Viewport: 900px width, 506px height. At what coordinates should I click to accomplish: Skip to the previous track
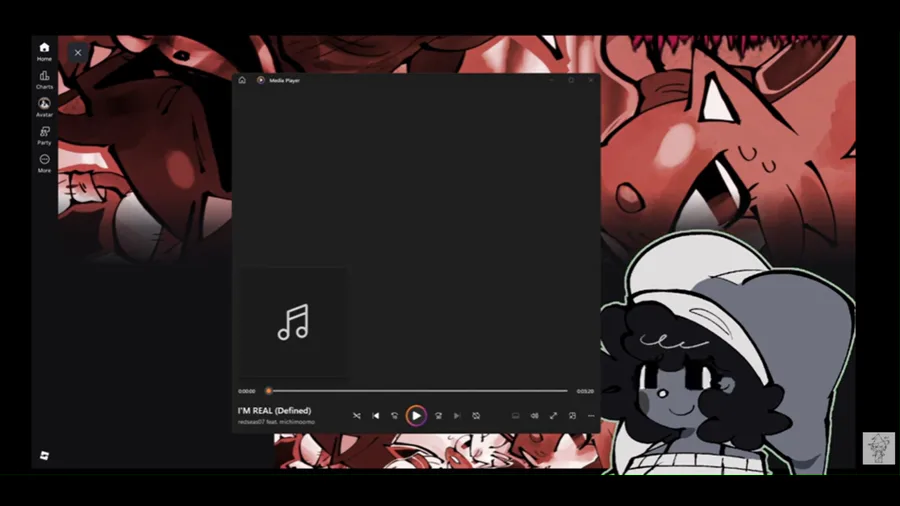tap(375, 416)
